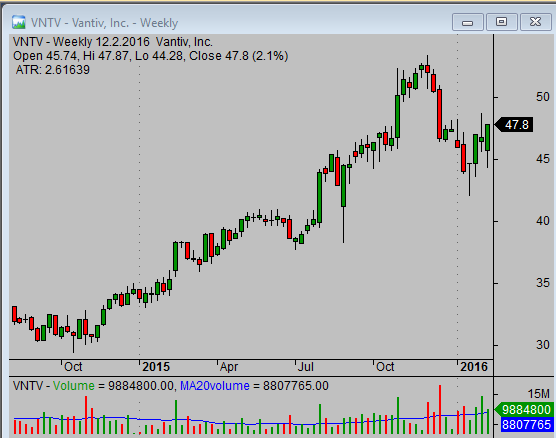Click the 2015 label on time axis
The image size is (556, 438).
point(156,367)
